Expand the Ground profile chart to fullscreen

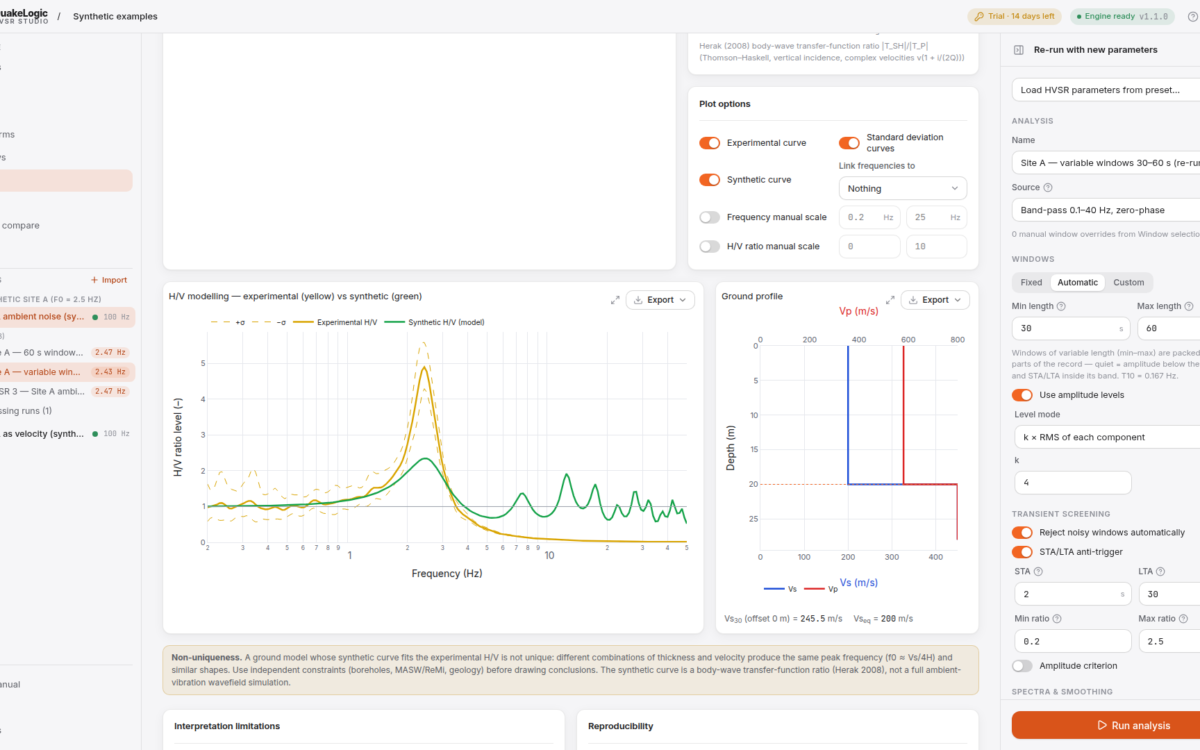pyautogui.click(x=890, y=300)
